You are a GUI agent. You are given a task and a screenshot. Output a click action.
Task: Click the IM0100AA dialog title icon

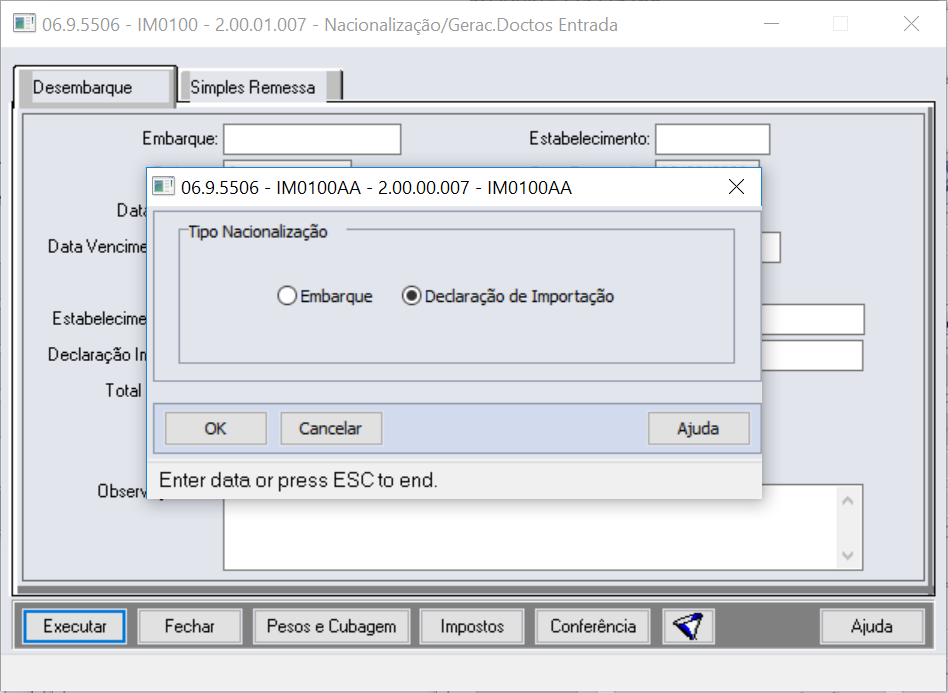[x=163, y=187]
